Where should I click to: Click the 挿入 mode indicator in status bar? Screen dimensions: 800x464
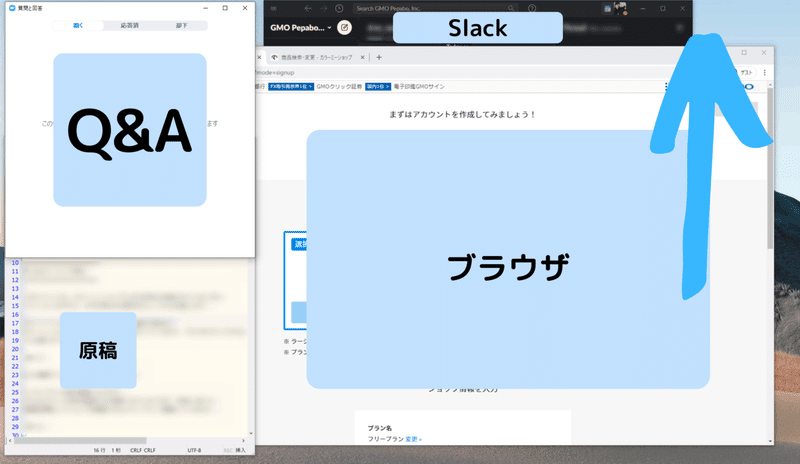240,450
